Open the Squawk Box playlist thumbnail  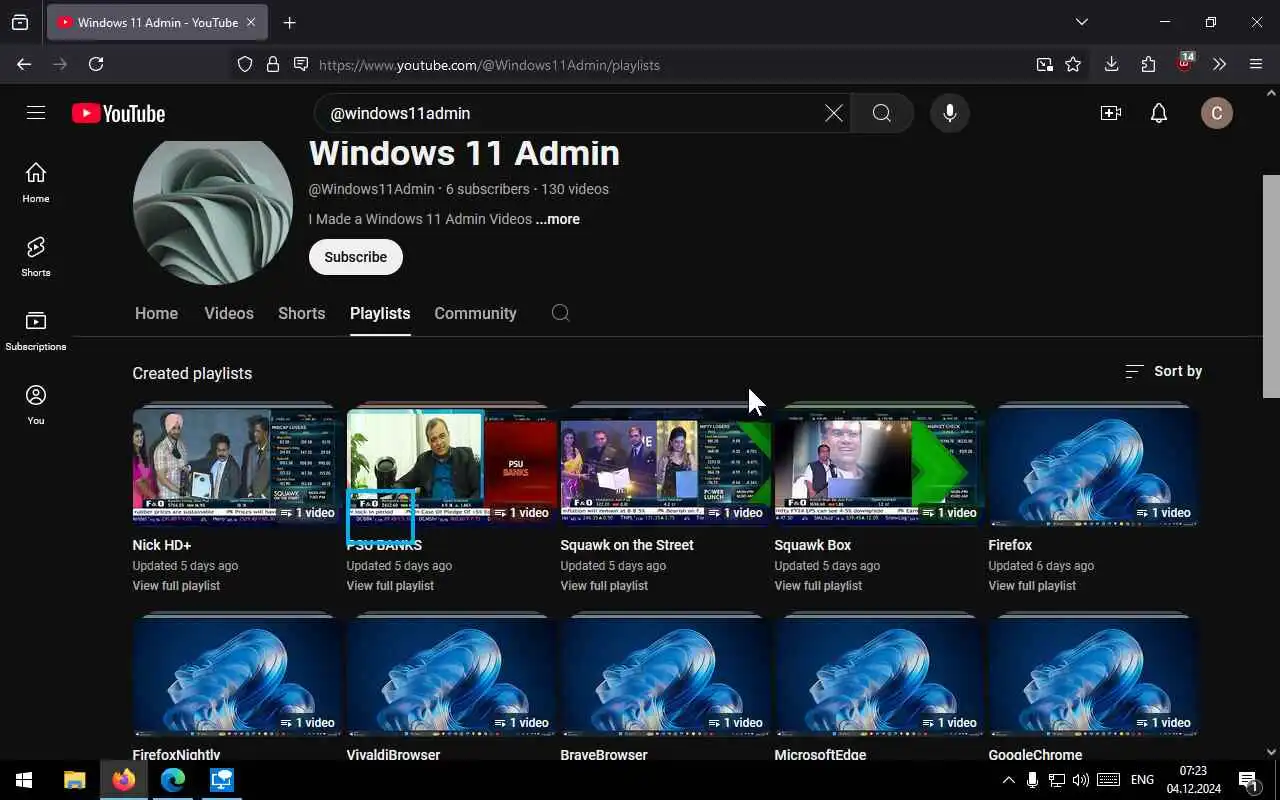coord(879,463)
